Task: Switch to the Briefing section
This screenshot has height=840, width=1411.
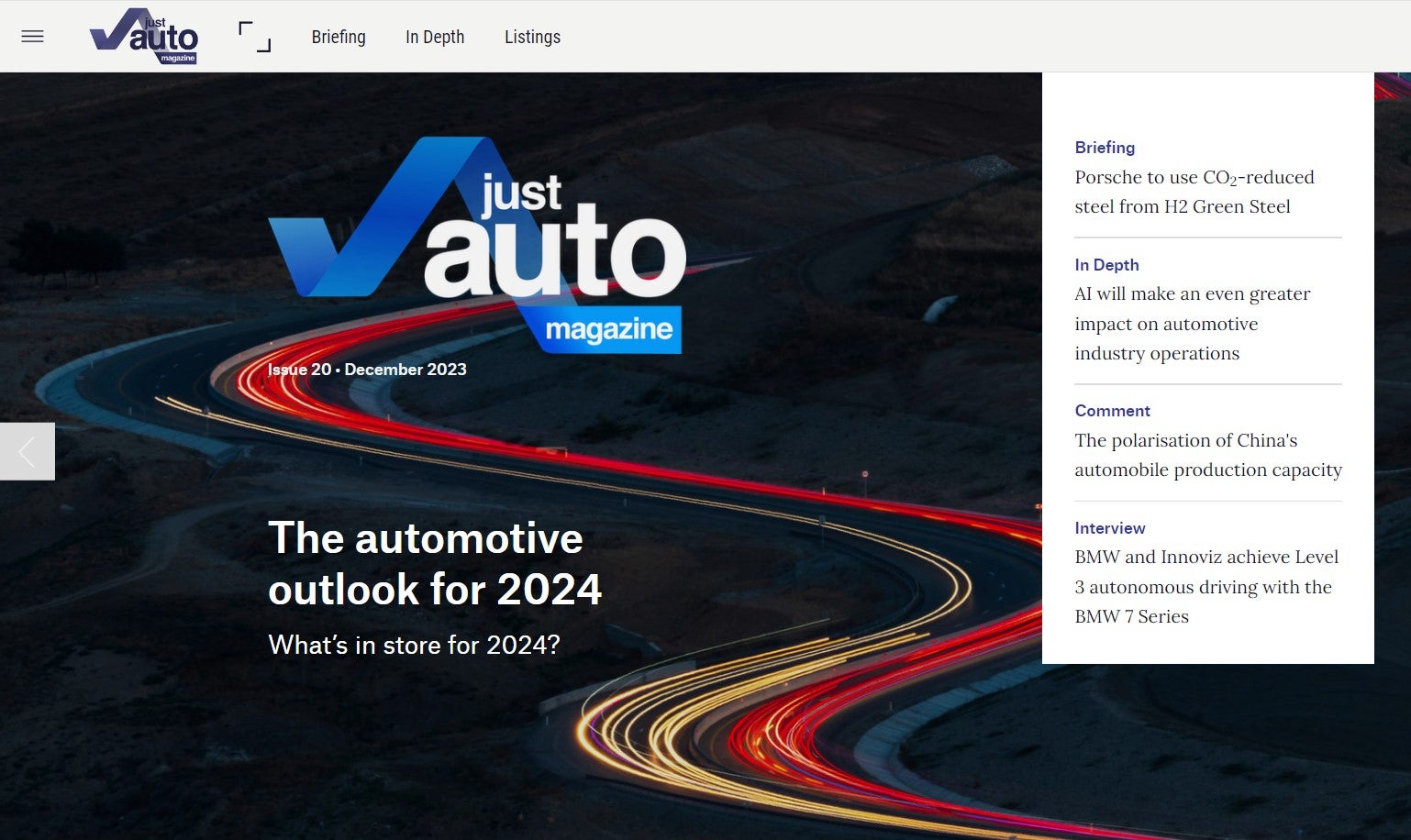Action: [x=339, y=37]
